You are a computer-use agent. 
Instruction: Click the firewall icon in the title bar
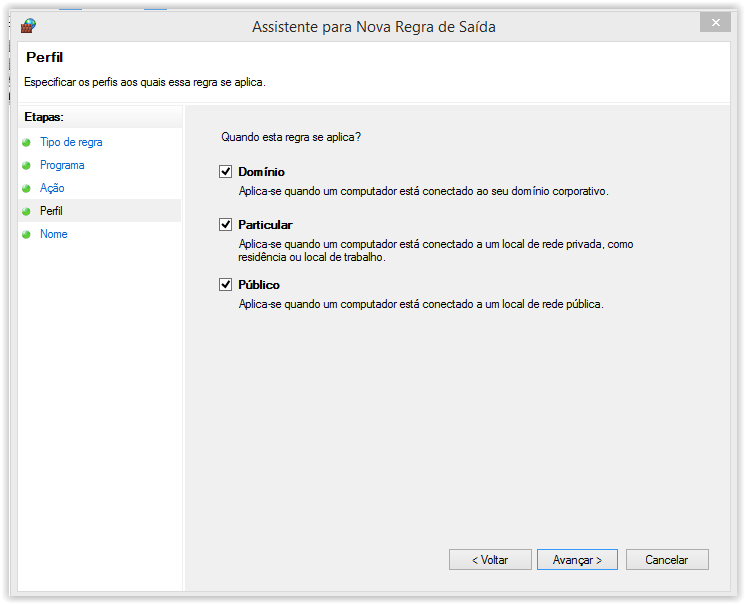coord(28,26)
